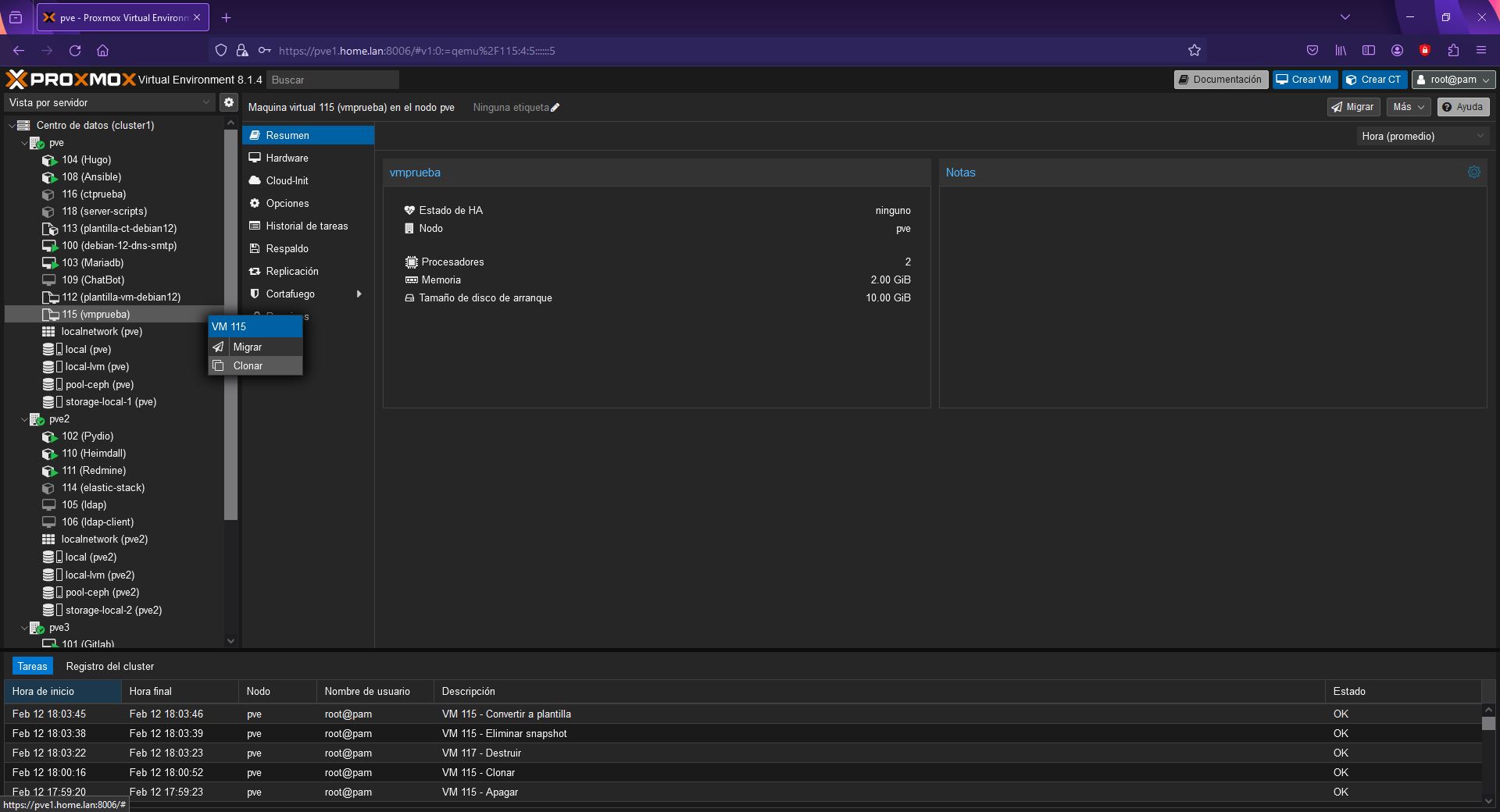This screenshot has width=1500, height=812.
Task: Expand the Cortafuego submenu arrow
Action: (359, 294)
